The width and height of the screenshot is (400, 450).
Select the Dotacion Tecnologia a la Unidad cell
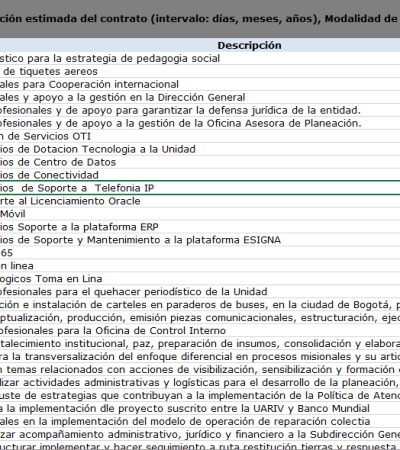point(200,149)
